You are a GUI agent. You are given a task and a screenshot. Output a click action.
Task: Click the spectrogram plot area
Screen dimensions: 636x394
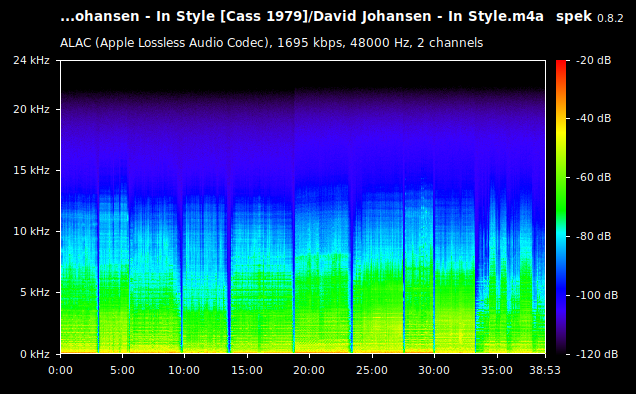[303, 207]
